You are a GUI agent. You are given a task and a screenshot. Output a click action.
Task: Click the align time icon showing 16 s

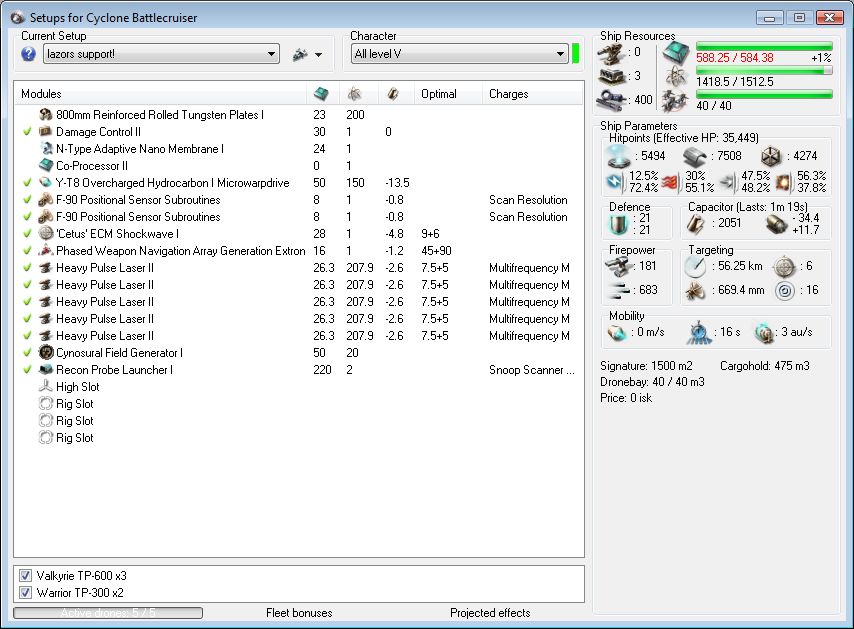click(x=698, y=333)
